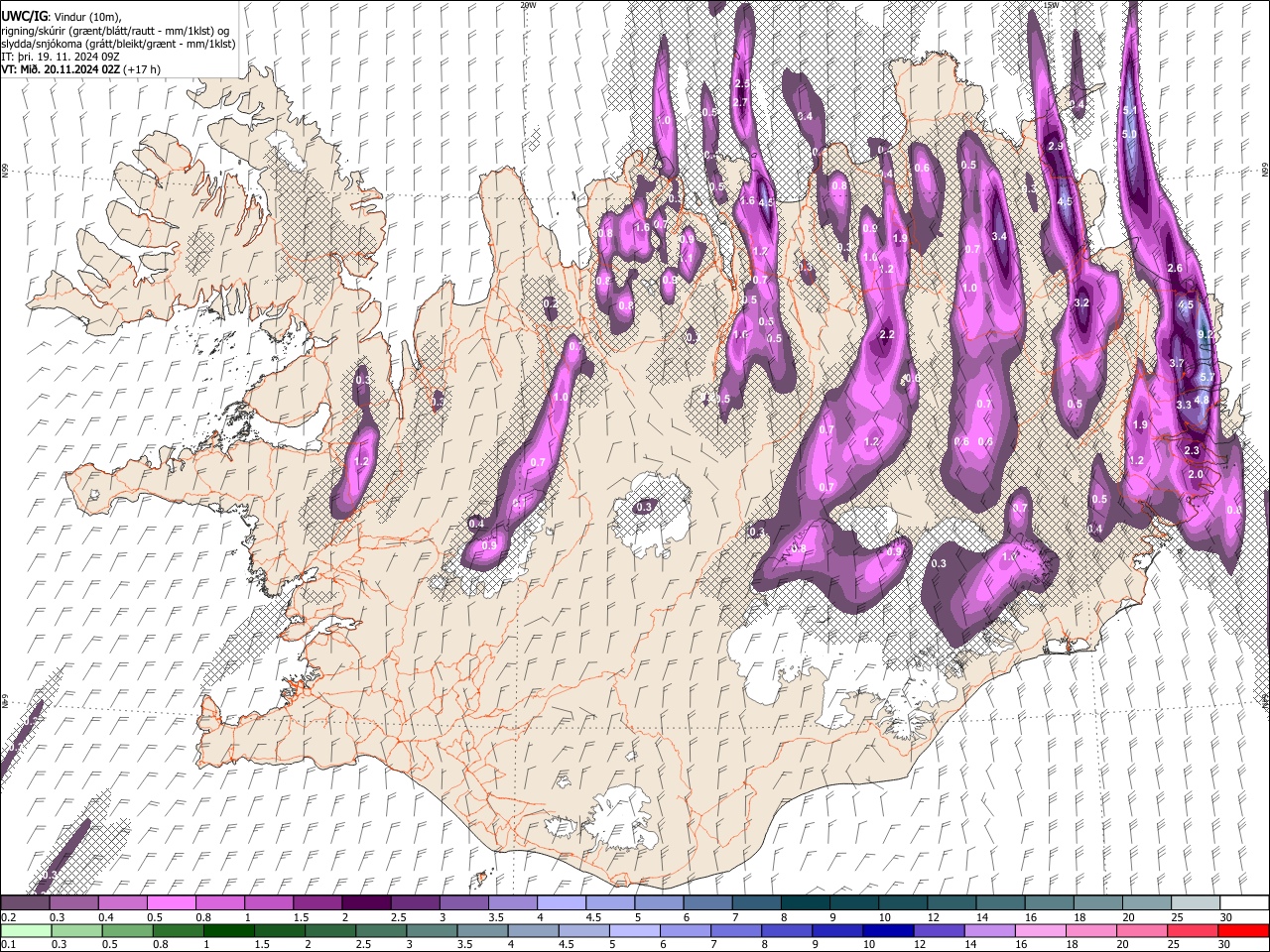The width and height of the screenshot is (1270, 952).
Task: Click the '2.2' snowfall value in central north
Action: pos(887,335)
